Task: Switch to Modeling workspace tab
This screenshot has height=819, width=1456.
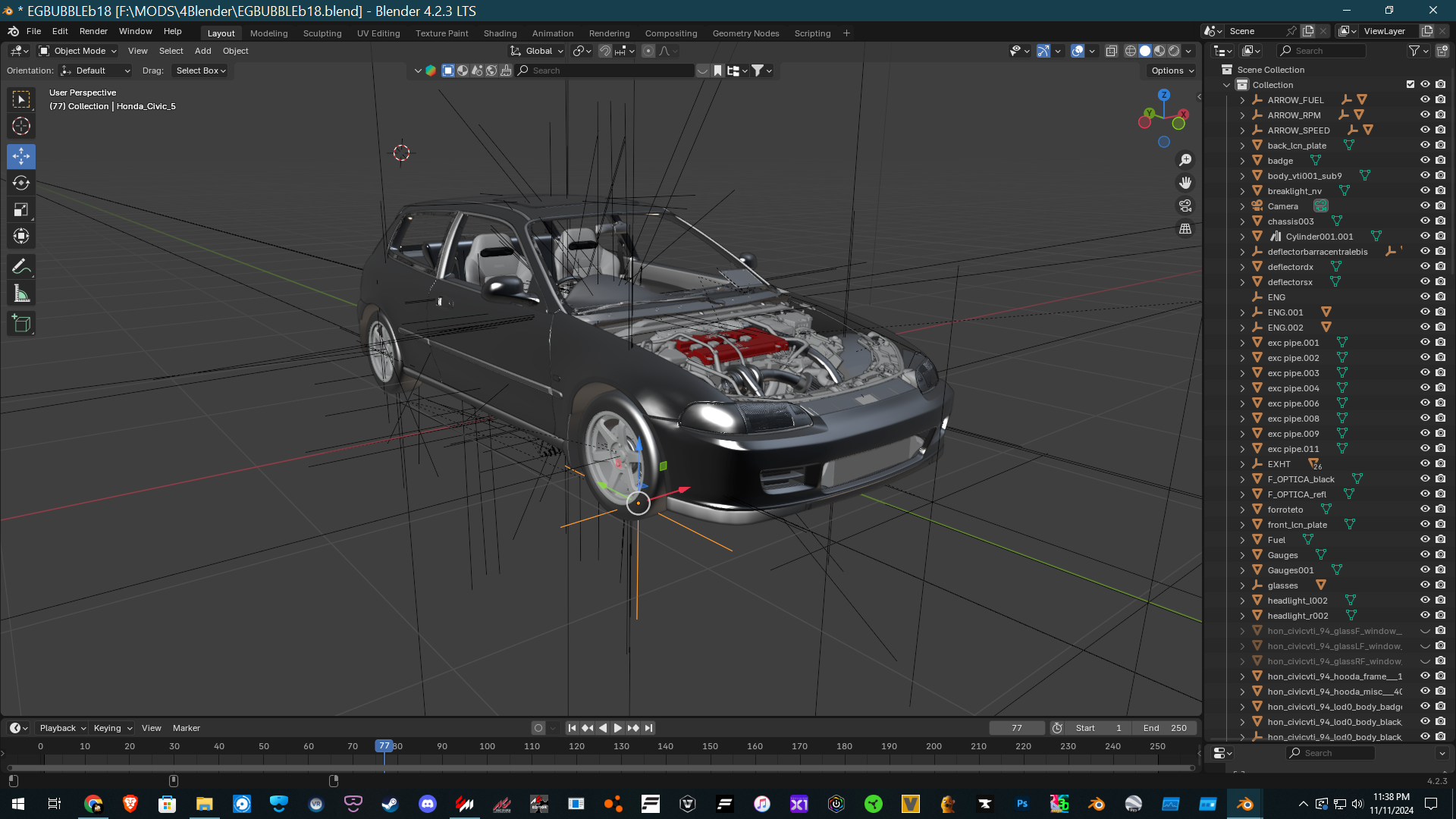Action: (268, 33)
